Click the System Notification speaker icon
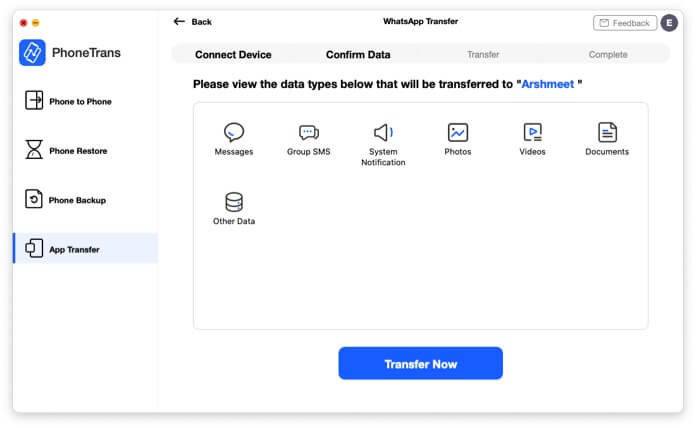Viewport: 696px width, 428px height. pos(383,132)
